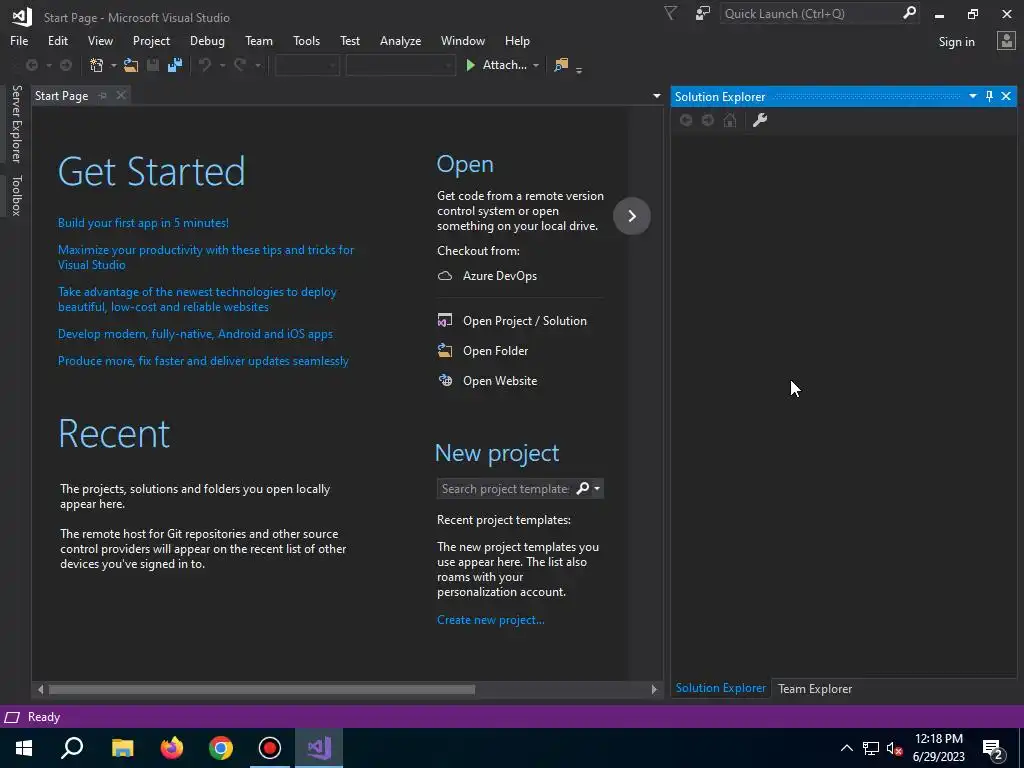Image resolution: width=1024 pixels, height=768 pixels.
Task: Click the scrollbar right arrow
Action: point(654,689)
